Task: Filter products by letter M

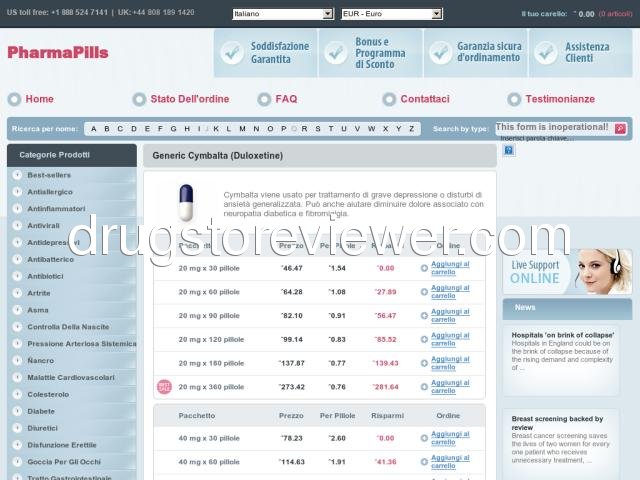Action: (x=242, y=129)
